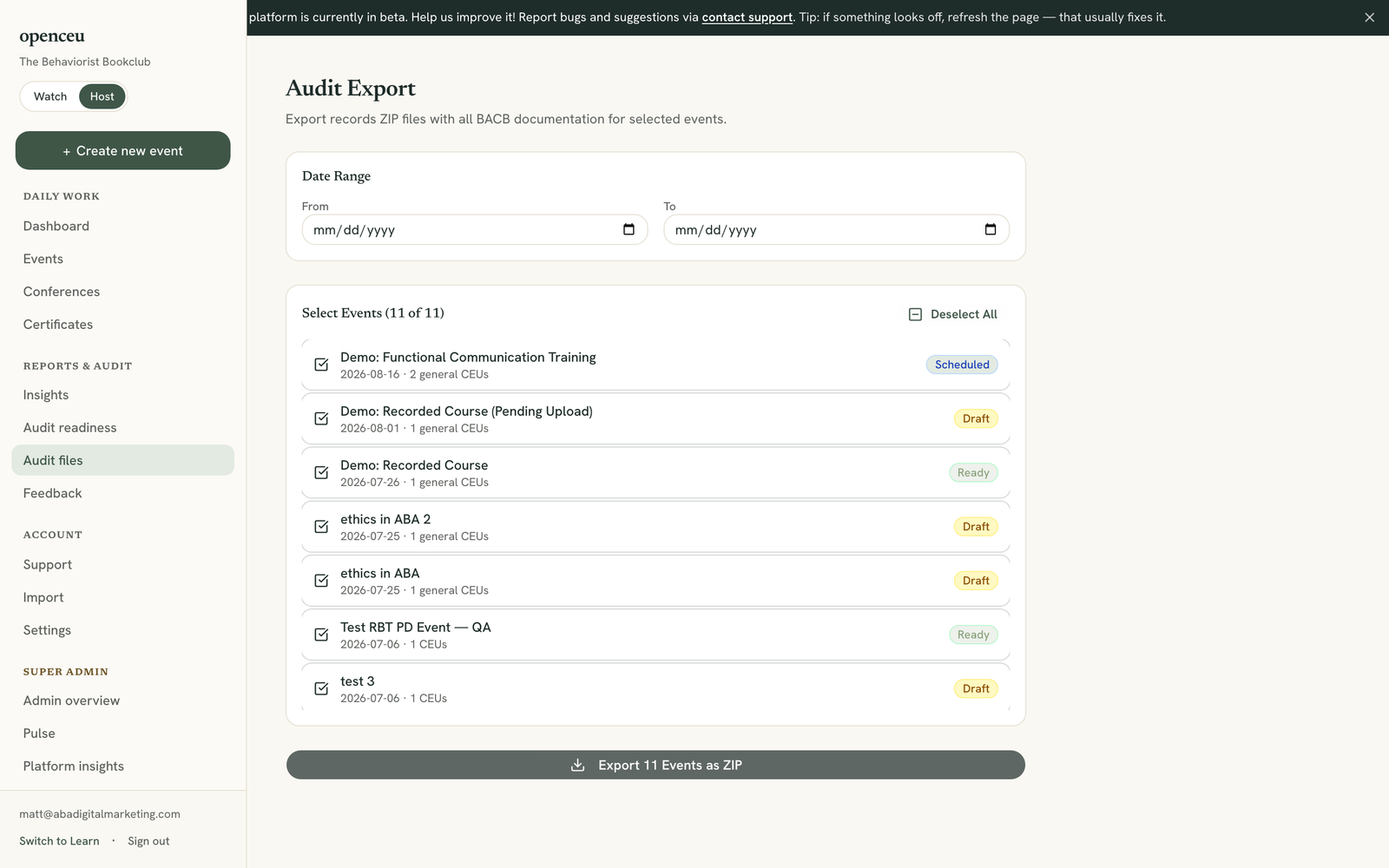The width and height of the screenshot is (1389, 868).
Task: Click Ready badge on Test RBT PD Event
Action: [973, 635]
